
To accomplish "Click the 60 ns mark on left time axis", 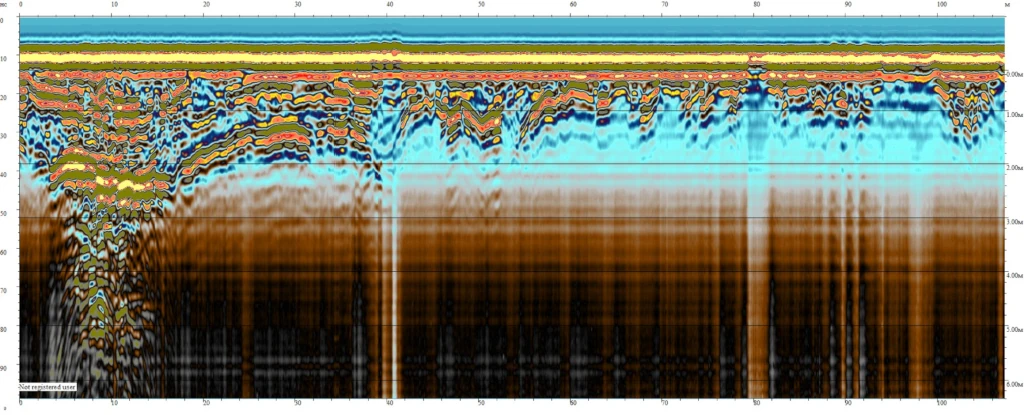I will click(x=7, y=252).
